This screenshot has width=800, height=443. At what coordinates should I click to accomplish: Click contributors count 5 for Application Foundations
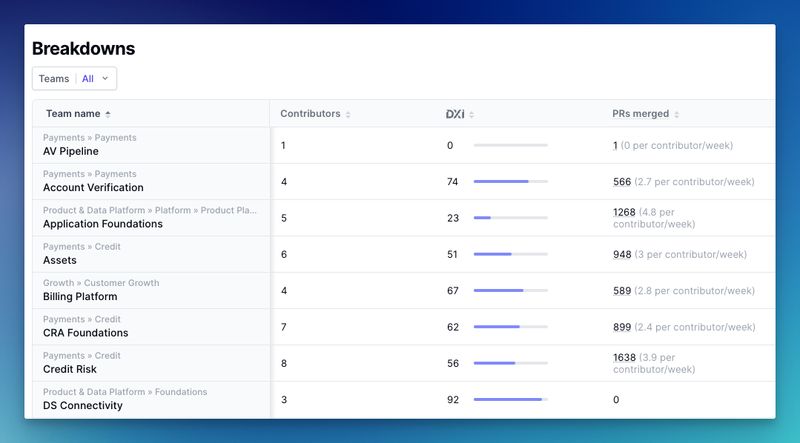coord(284,218)
